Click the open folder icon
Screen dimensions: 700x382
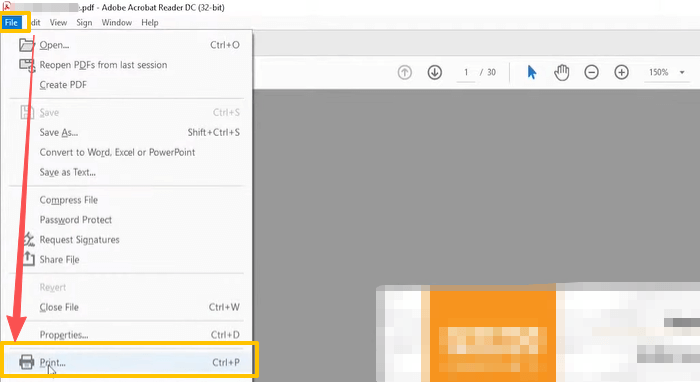coord(27,45)
